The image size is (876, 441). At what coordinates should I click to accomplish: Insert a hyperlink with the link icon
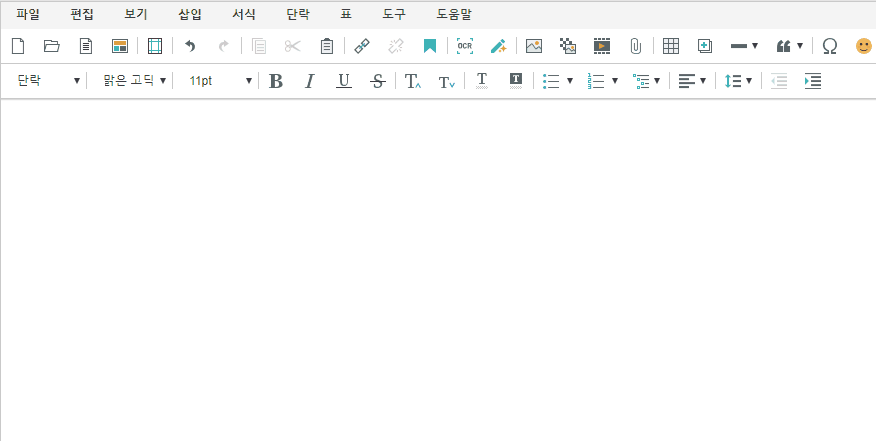(362, 46)
